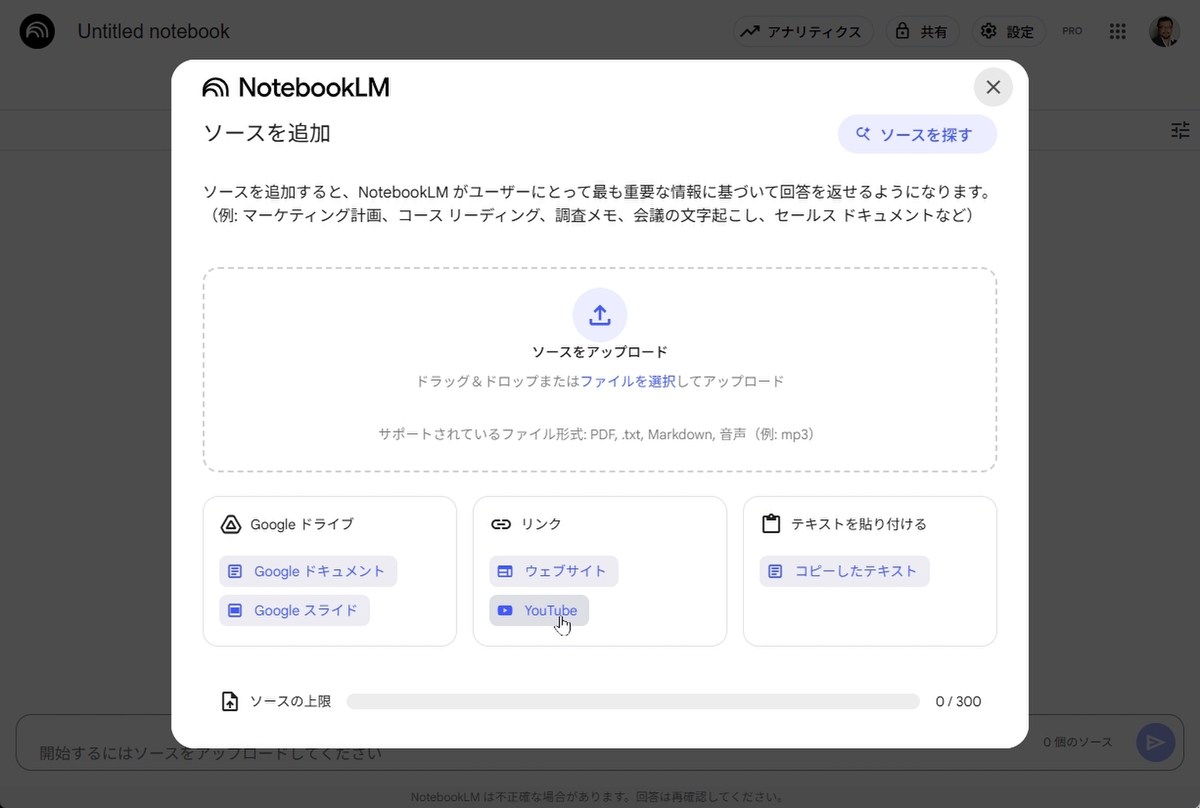
Task: Click the Untitled notebook title
Action: coord(154,31)
